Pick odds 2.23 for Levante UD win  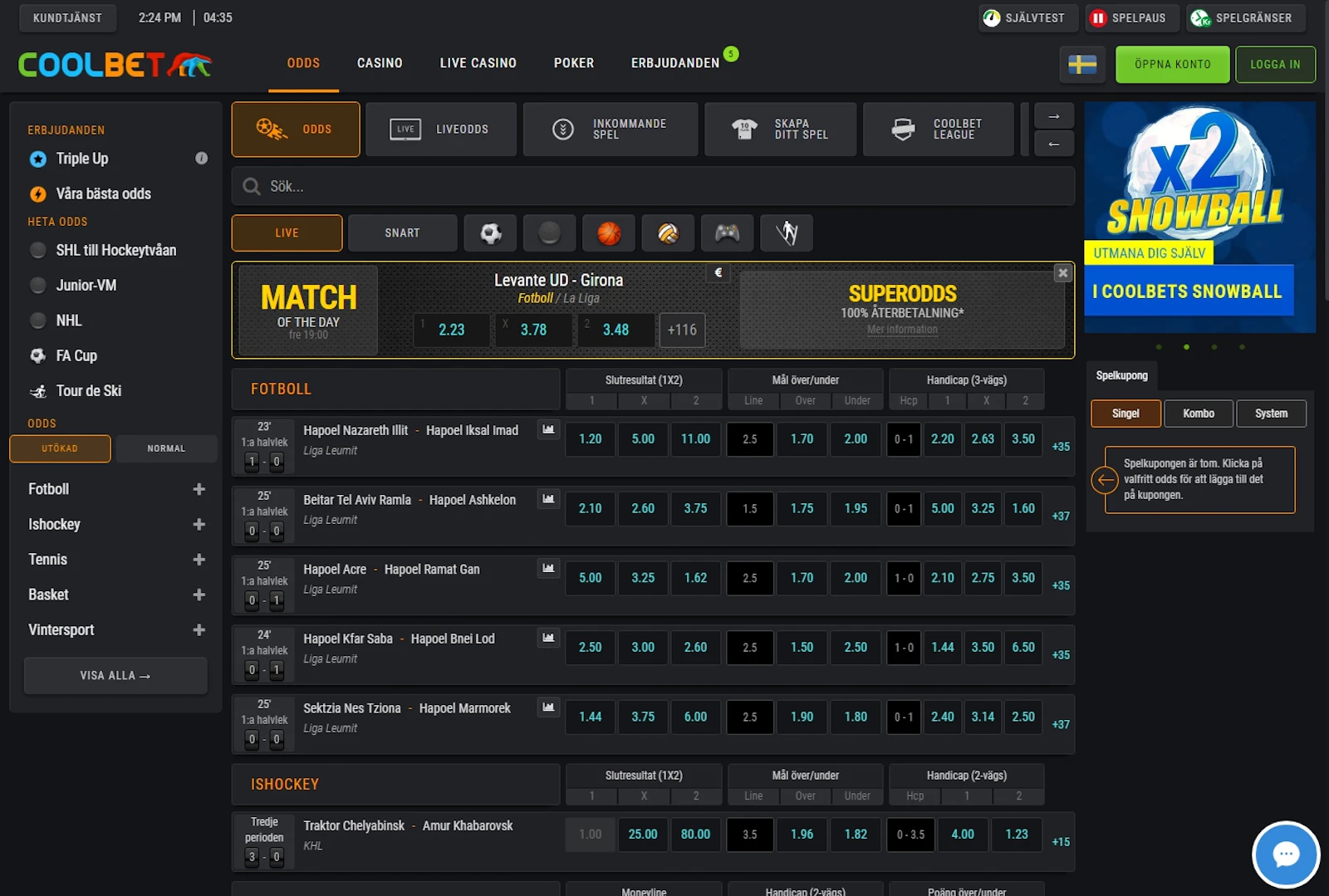tap(452, 330)
